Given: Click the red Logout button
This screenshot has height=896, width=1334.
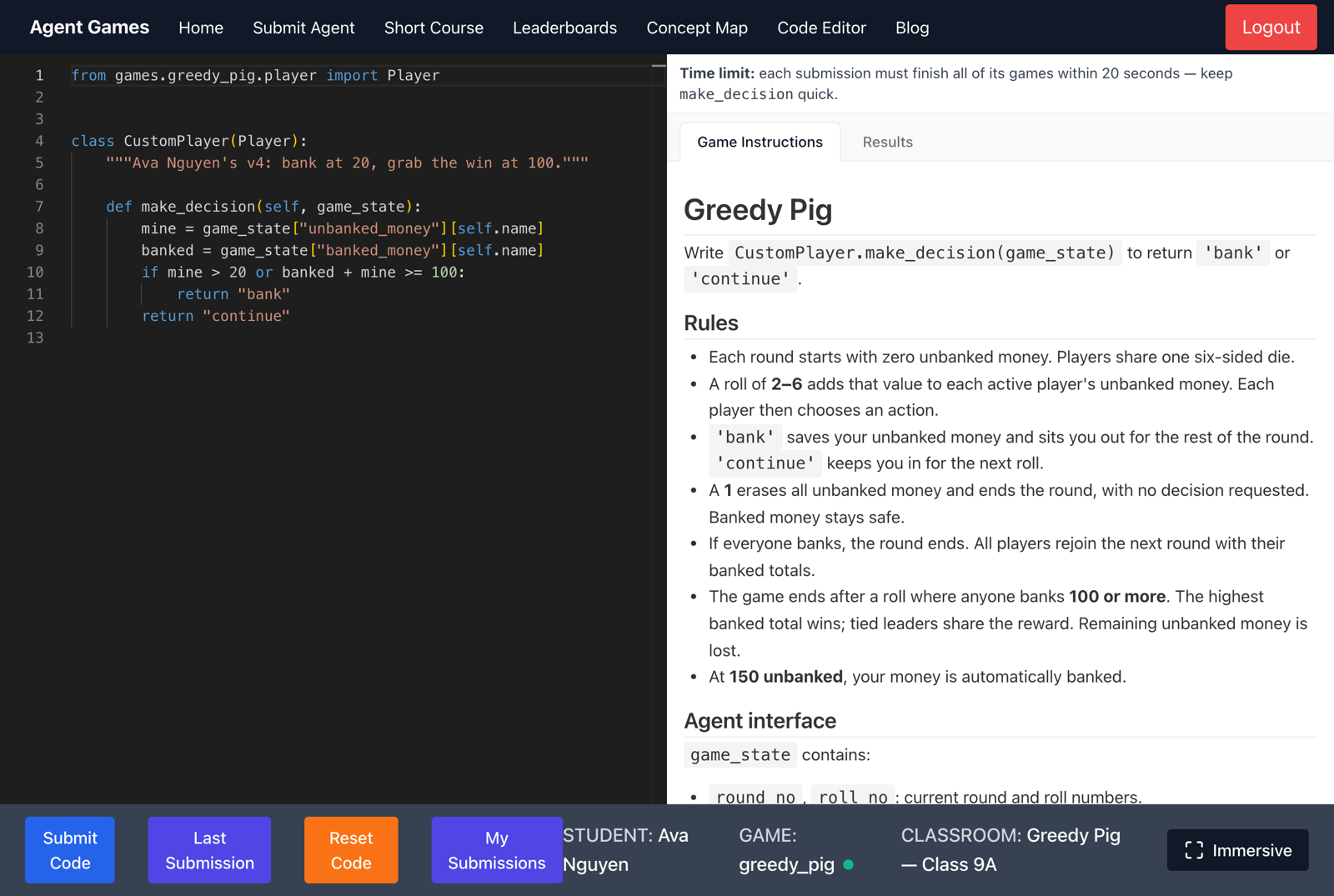Looking at the screenshot, I should pyautogui.click(x=1271, y=28).
